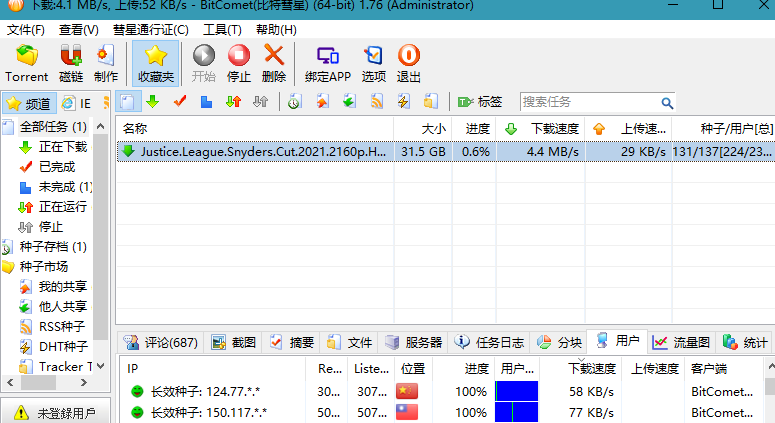Open the 文件(F) menu
Viewport: 775px width, 423px height.
point(25,30)
